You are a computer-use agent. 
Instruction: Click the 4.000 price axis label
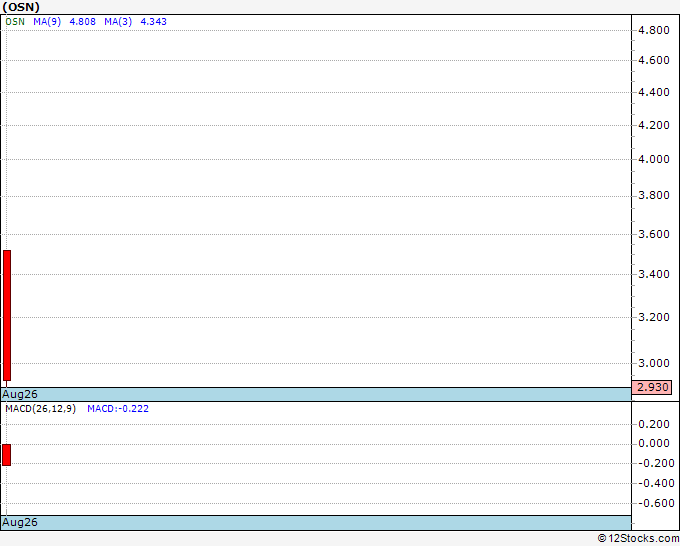[x=654, y=160]
